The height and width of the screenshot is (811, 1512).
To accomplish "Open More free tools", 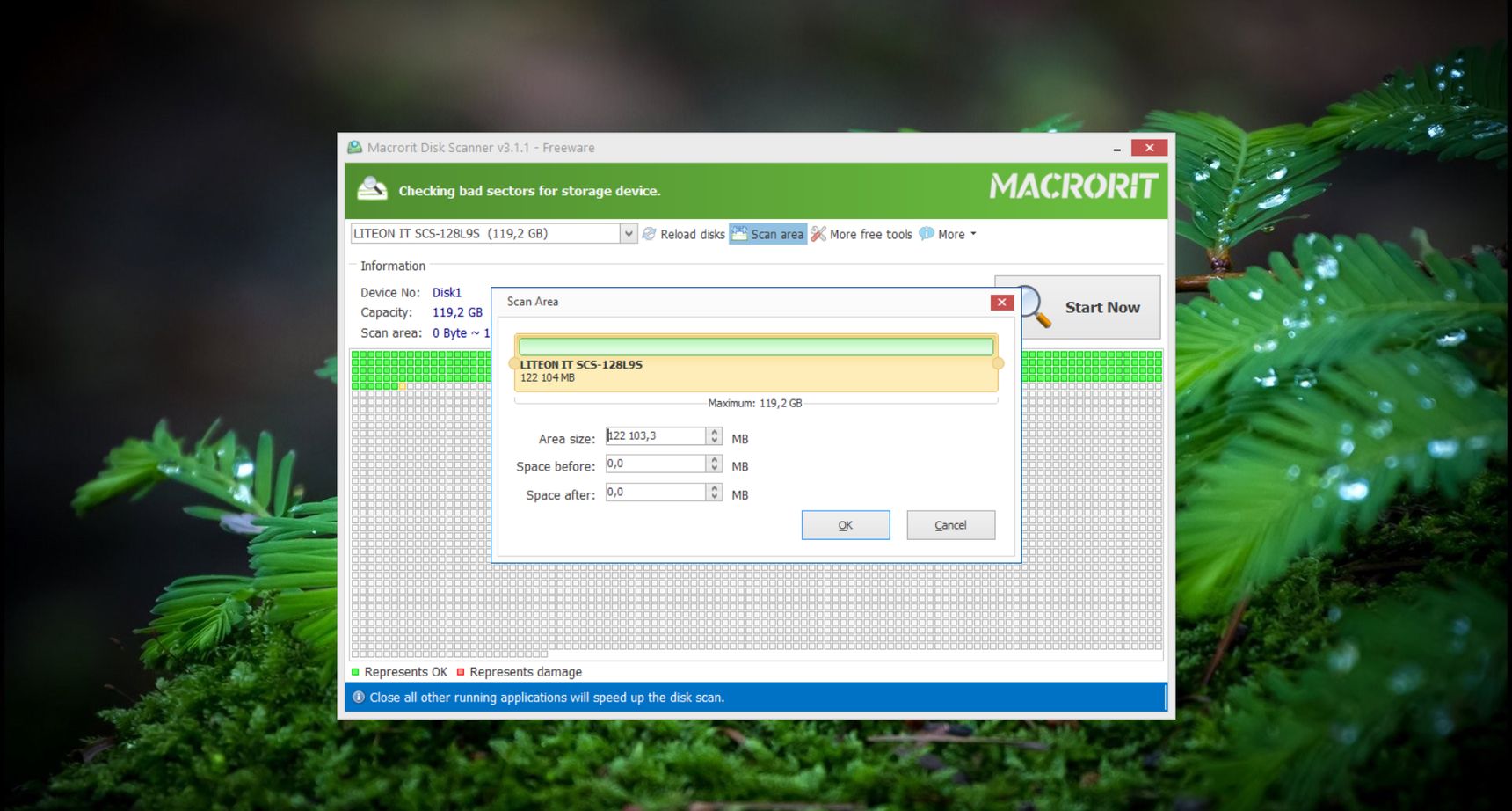I will [x=861, y=234].
